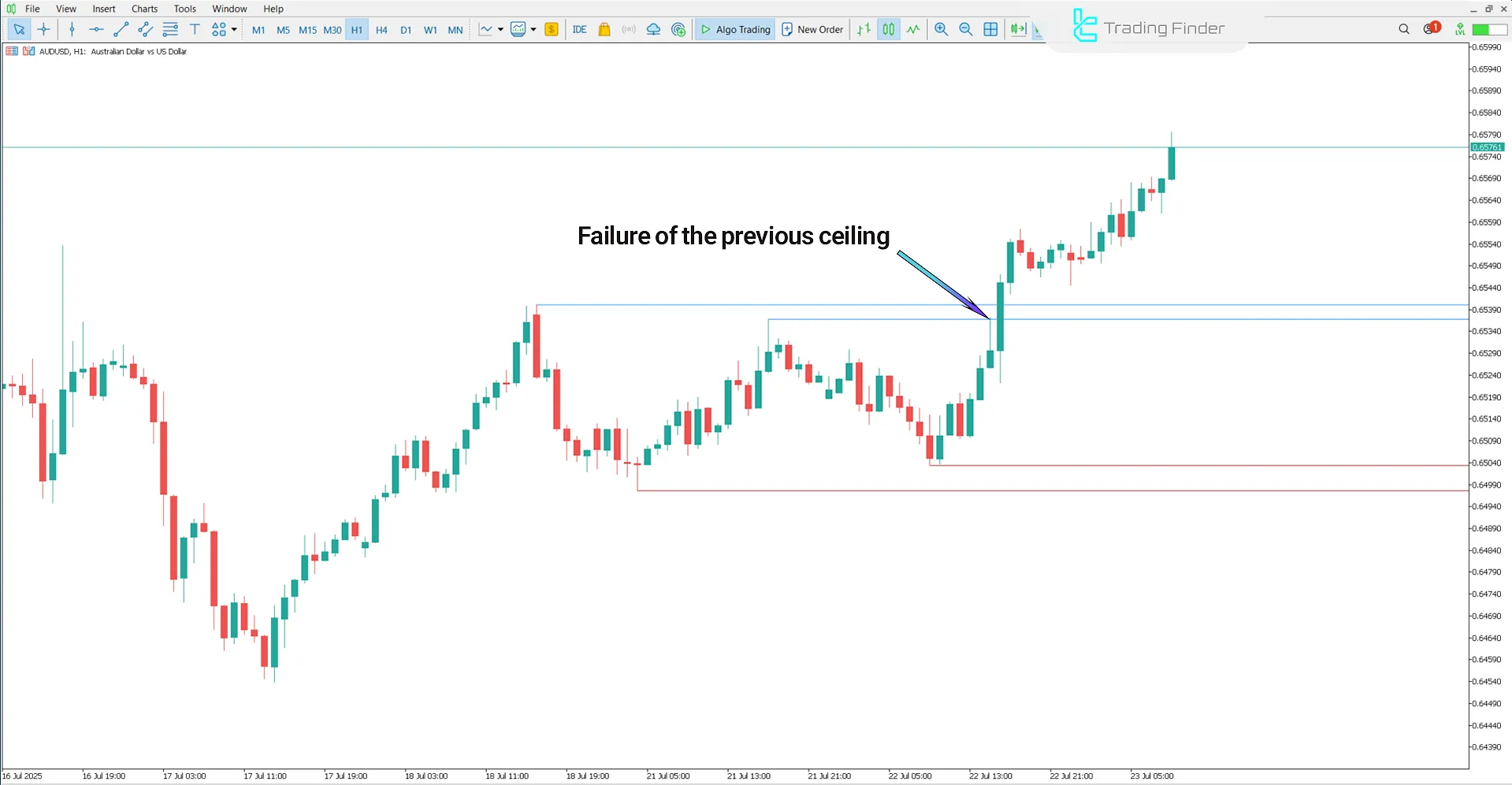This screenshot has width=1512, height=785.
Task: Switch timeframe to H4
Action: [381, 29]
